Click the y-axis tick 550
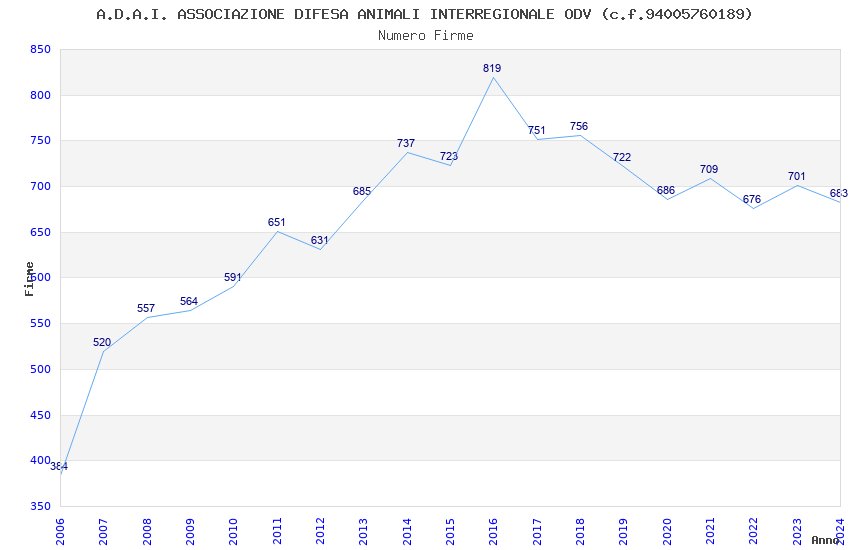This screenshot has width=850, height=550. click(40, 323)
